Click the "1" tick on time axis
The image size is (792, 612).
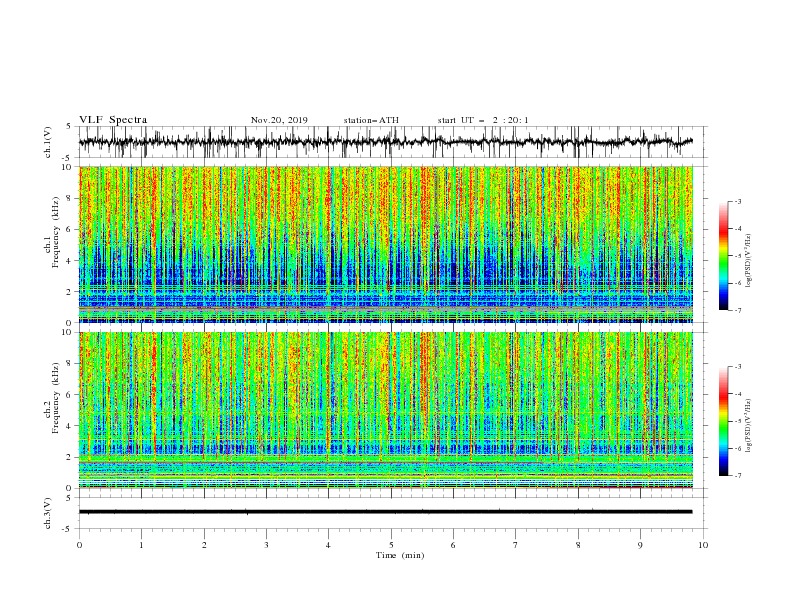tap(141, 545)
